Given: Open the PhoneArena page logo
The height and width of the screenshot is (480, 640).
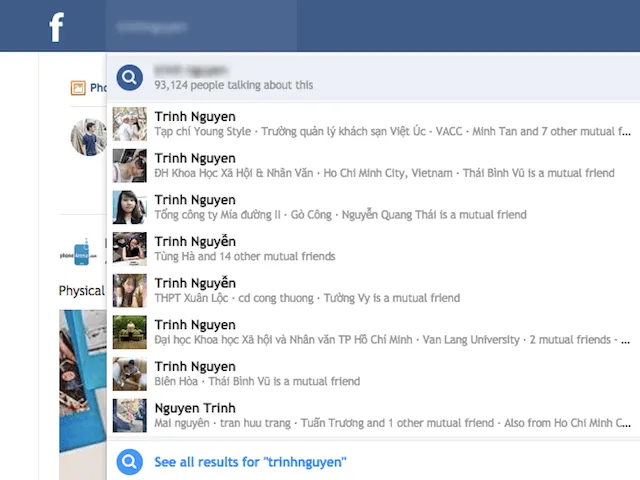Looking at the screenshot, I should tap(78, 253).
